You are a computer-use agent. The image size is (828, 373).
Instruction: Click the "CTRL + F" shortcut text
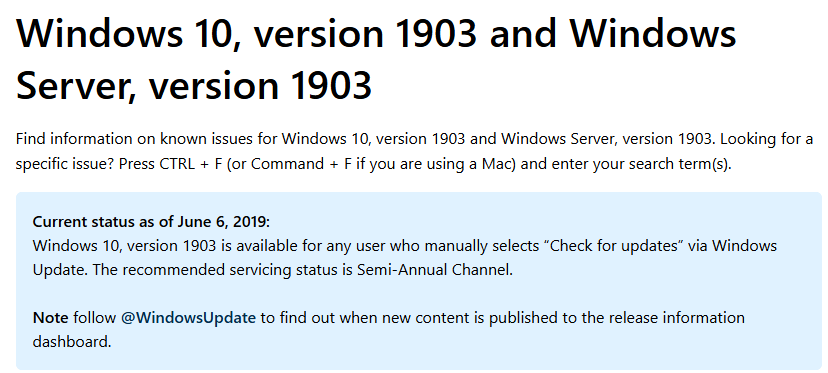[x=191, y=164]
